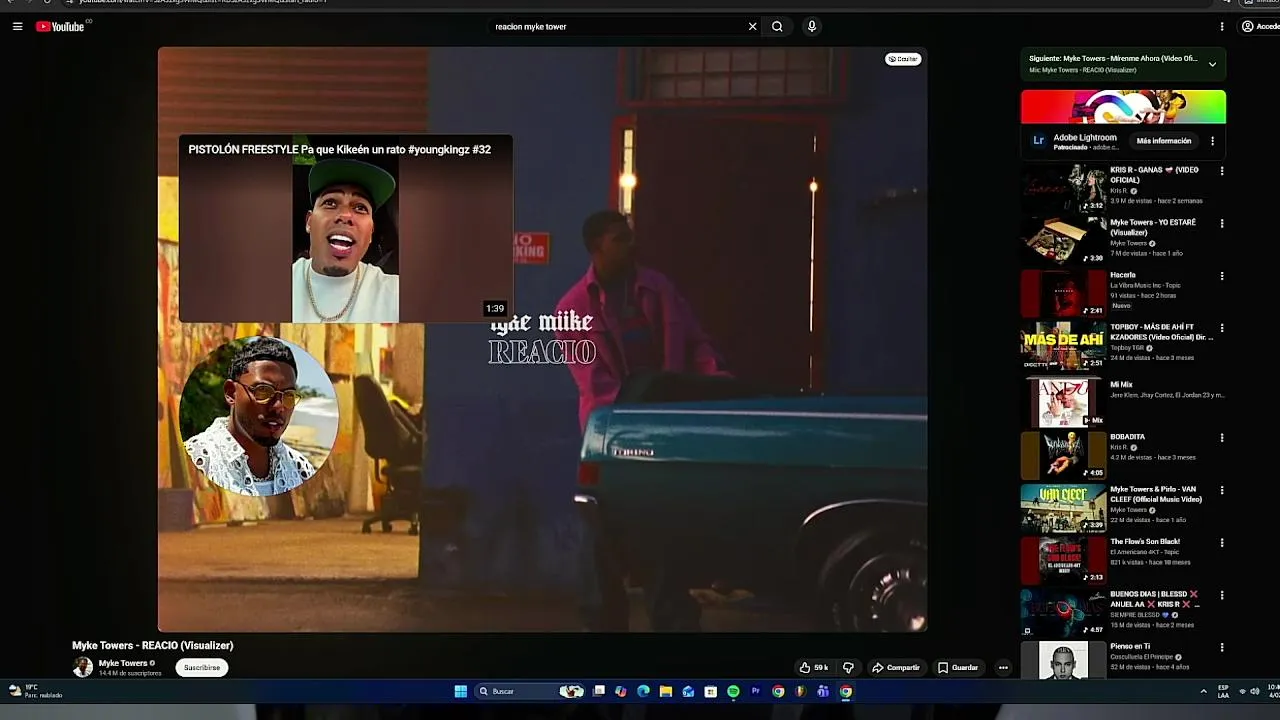
Task: Open Adobe Premiere Pro from the taskbar
Action: pyautogui.click(x=756, y=691)
